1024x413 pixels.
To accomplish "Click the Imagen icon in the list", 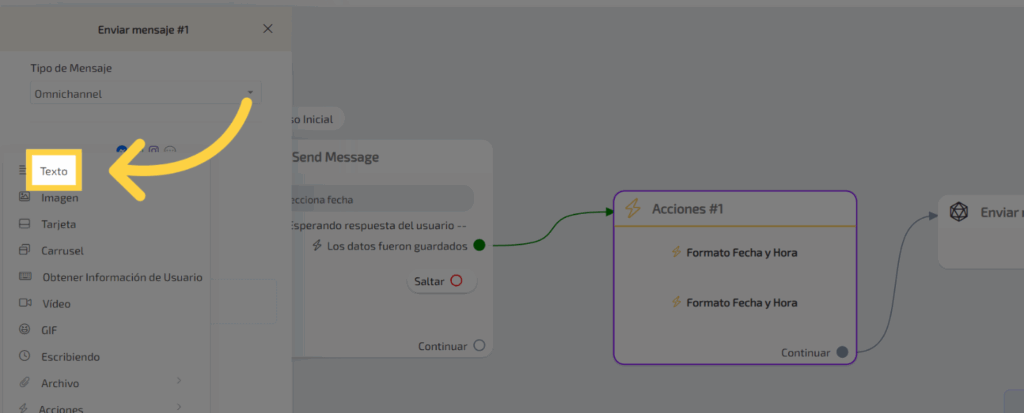I will click(24, 198).
